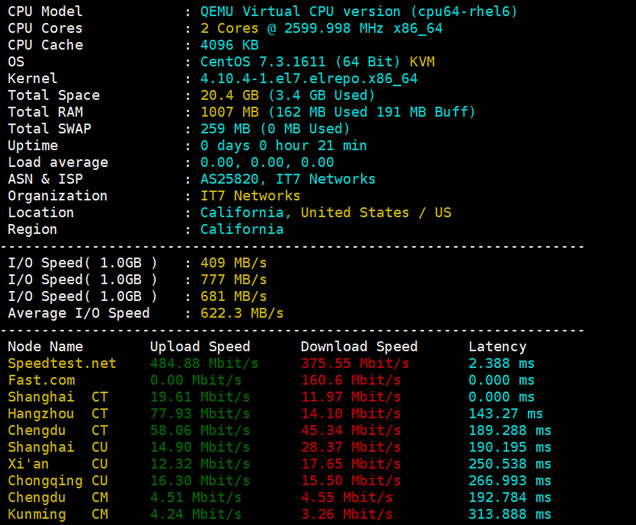Click the CPU model value 'QEMU Virtual CPU version (cpu64-rhel6)'
Image resolution: width=636 pixels, height=525 pixels.
click(359, 11)
